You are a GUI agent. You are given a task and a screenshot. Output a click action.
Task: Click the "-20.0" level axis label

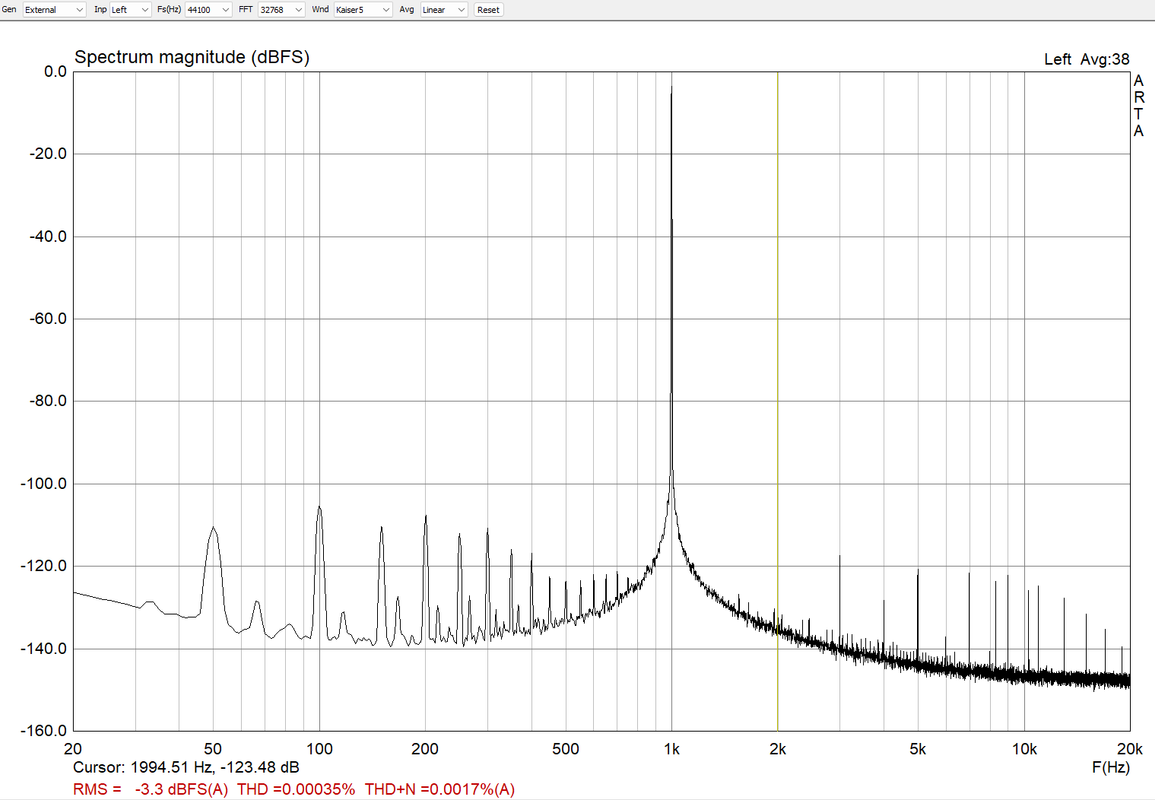click(48, 154)
